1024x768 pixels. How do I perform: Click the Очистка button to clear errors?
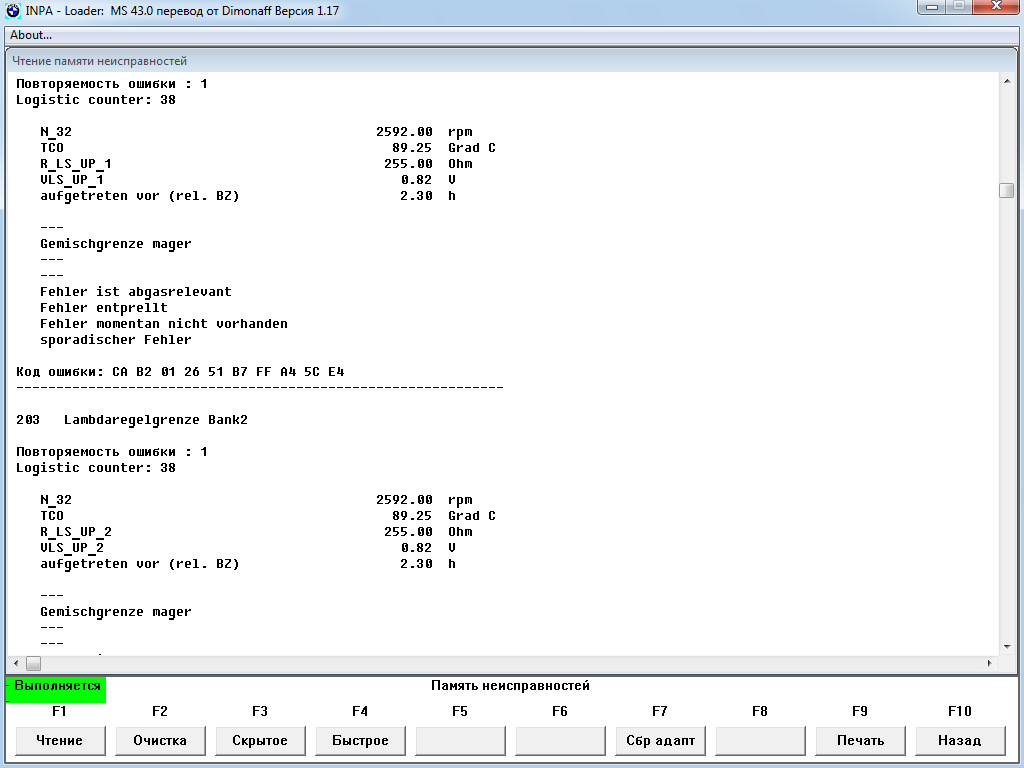160,741
